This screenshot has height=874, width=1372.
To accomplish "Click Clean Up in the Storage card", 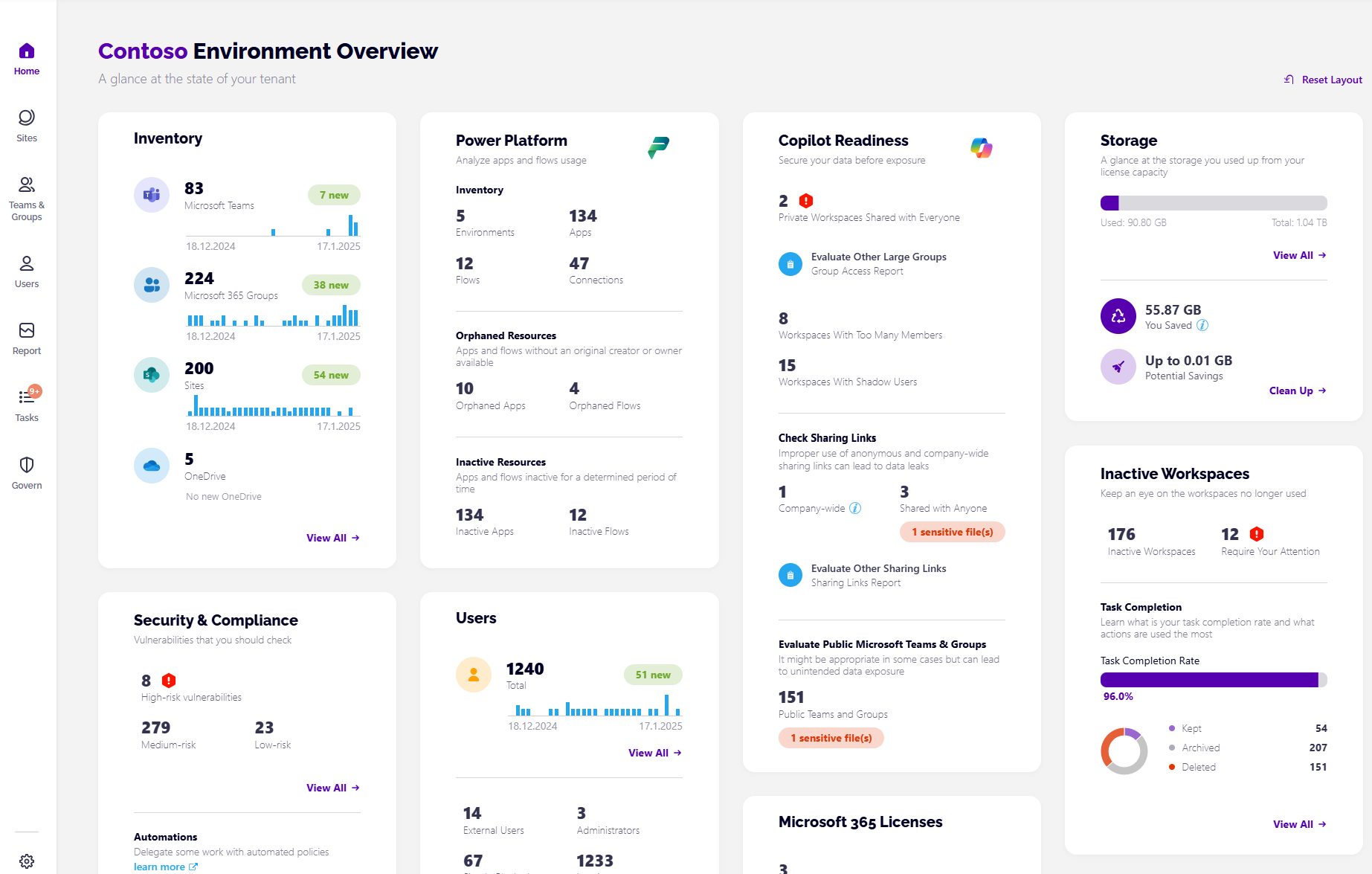I will coord(1296,391).
